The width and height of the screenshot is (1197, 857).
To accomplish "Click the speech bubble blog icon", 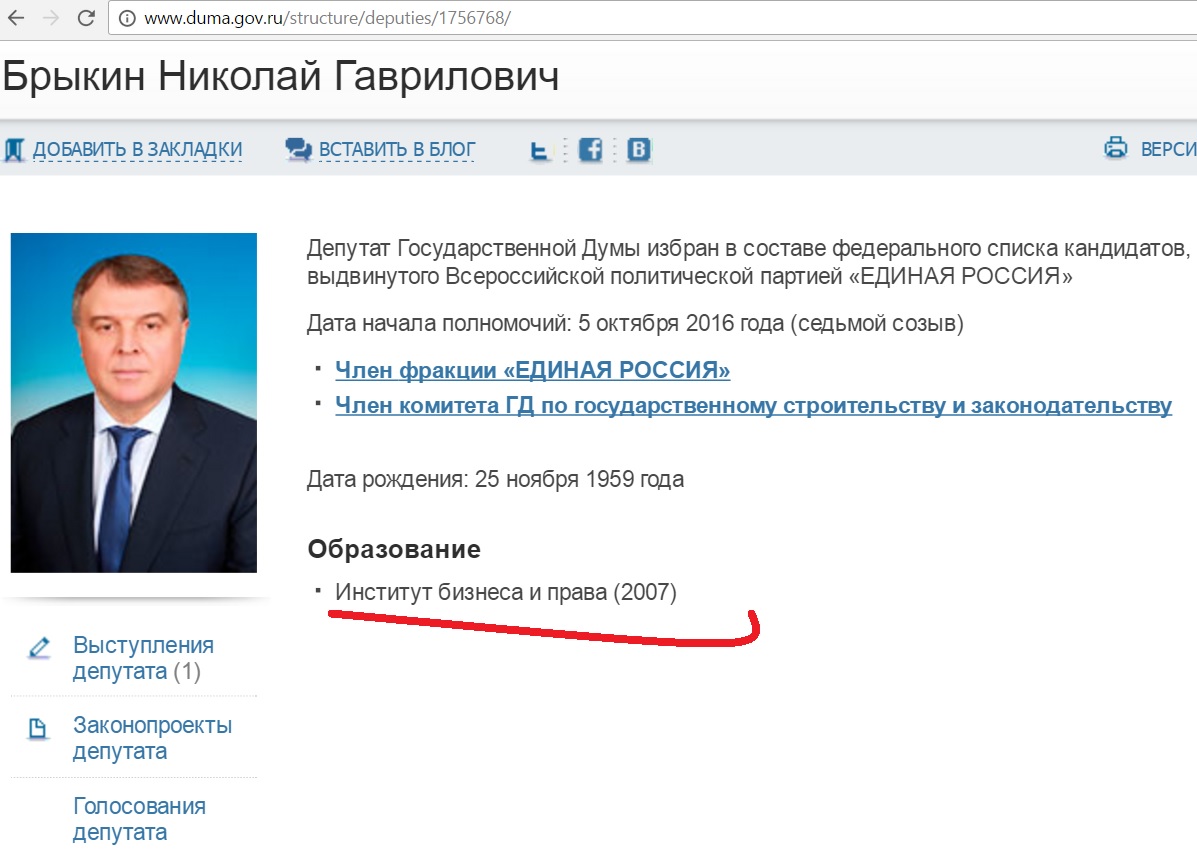I will pyautogui.click(x=298, y=150).
